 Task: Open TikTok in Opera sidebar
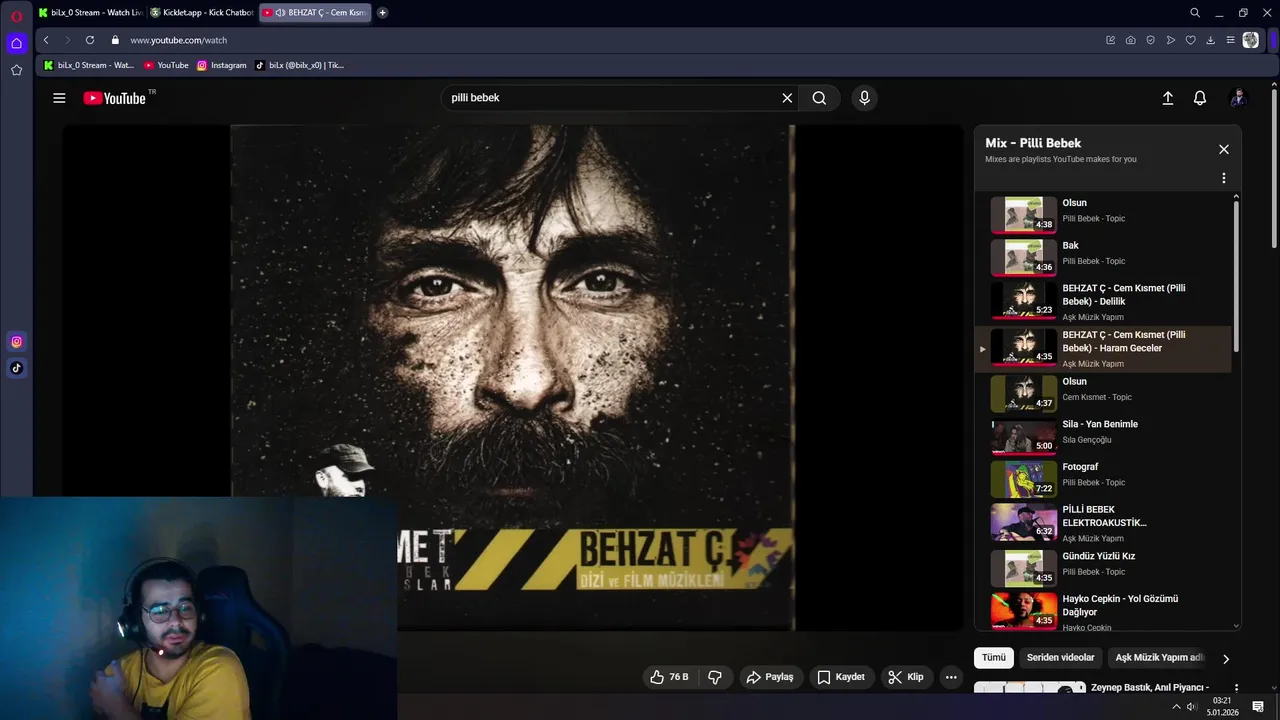click(16, 368)
